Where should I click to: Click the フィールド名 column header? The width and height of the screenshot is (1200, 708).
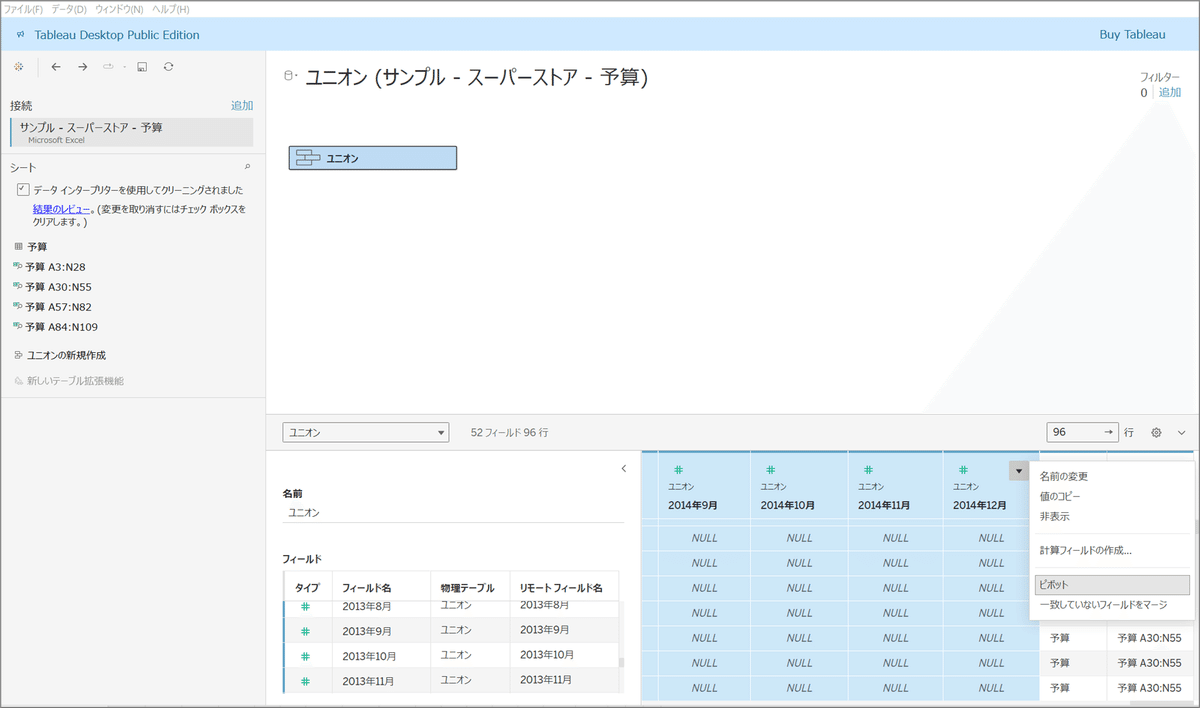(367, 588)
